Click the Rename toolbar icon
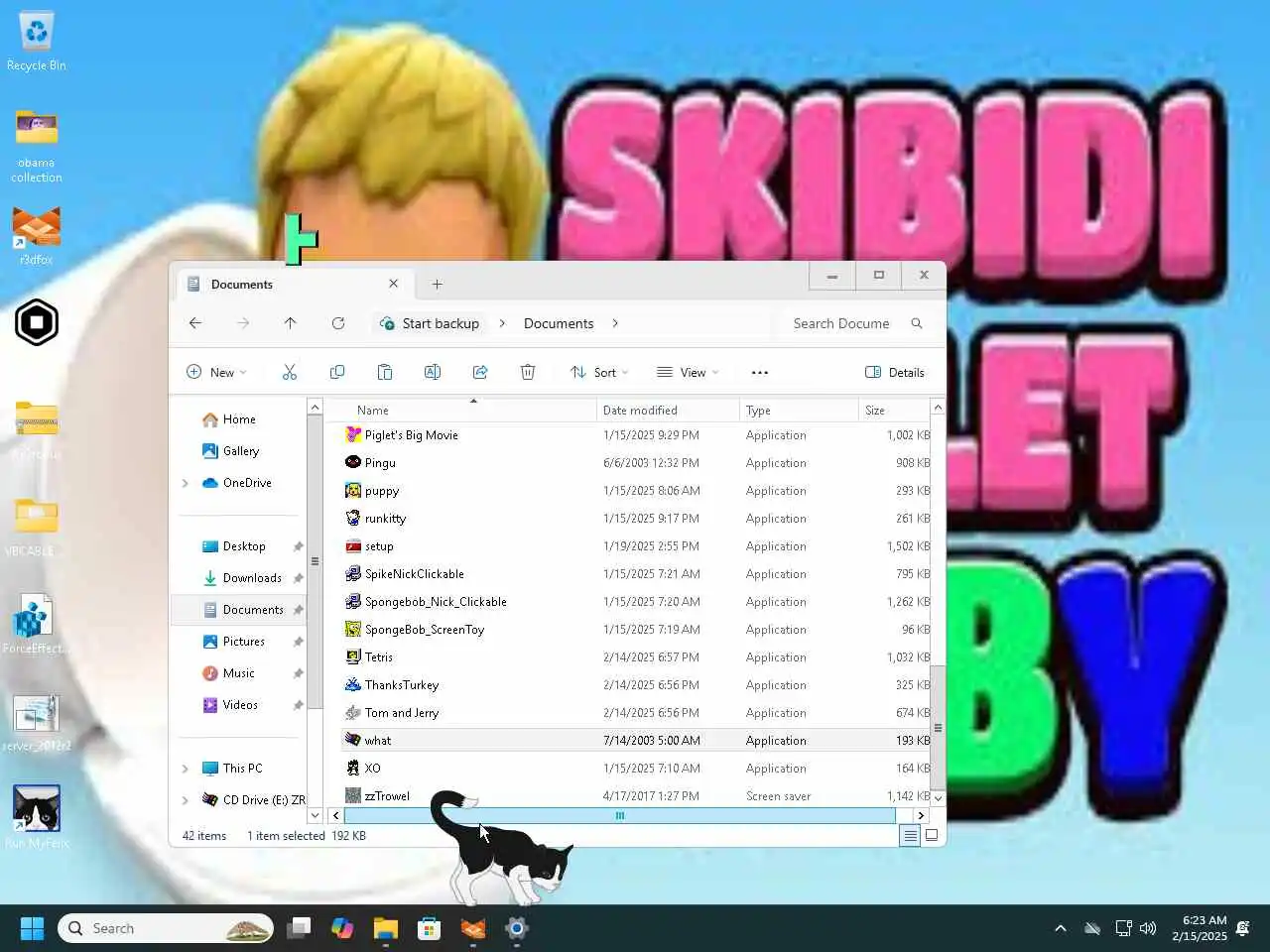 tap(433, 372)
